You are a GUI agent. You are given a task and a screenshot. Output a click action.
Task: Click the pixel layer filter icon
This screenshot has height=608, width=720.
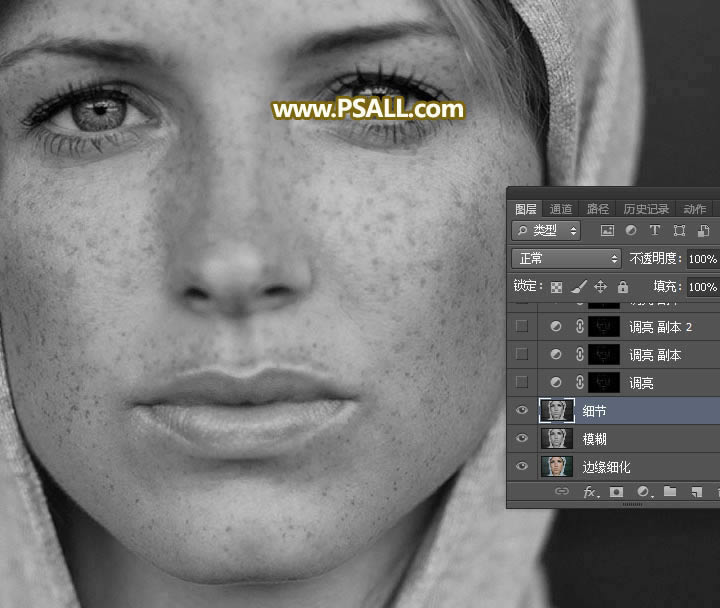(x=607, y=231)
